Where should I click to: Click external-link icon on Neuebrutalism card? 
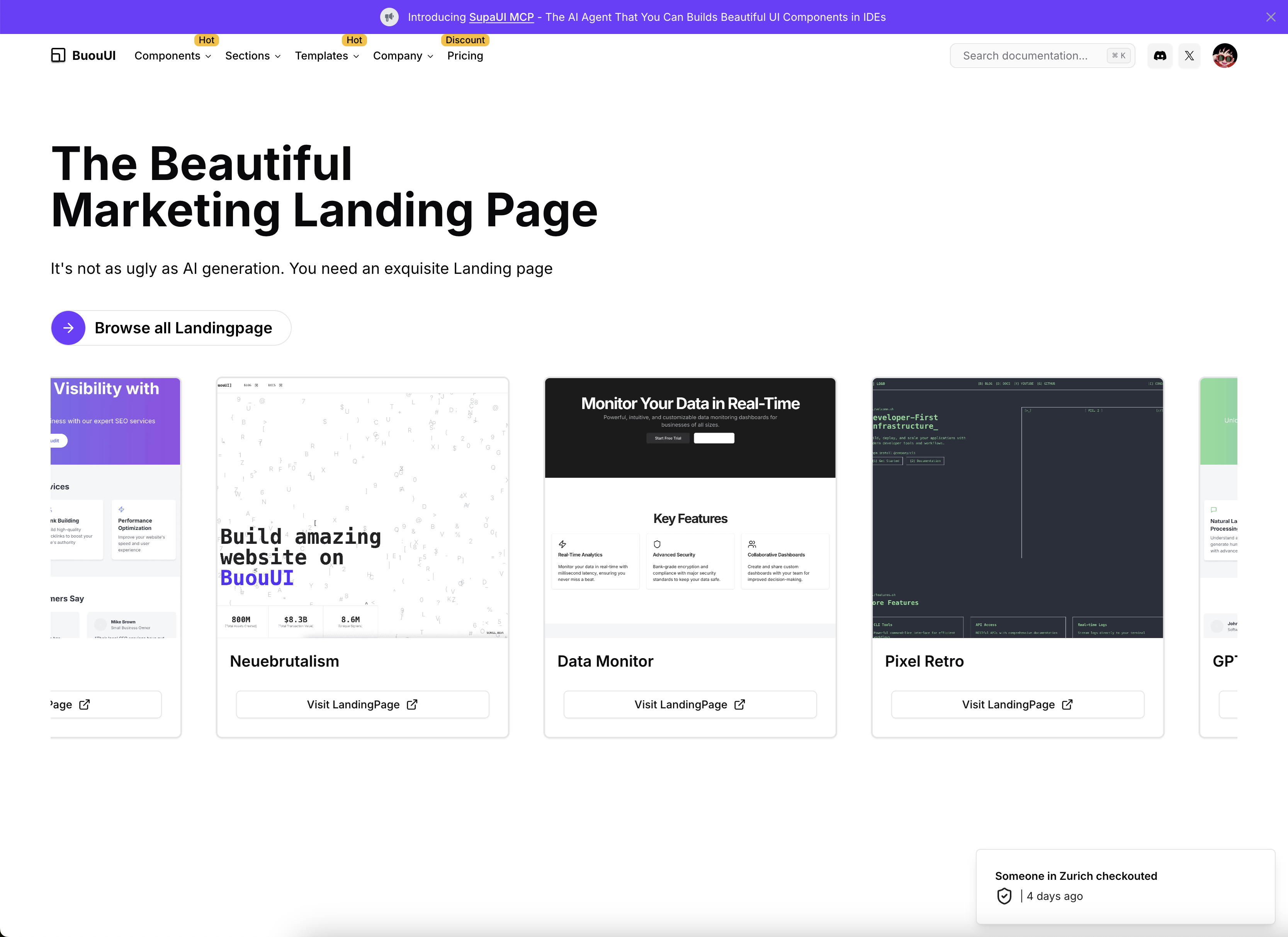coord(412,704)
